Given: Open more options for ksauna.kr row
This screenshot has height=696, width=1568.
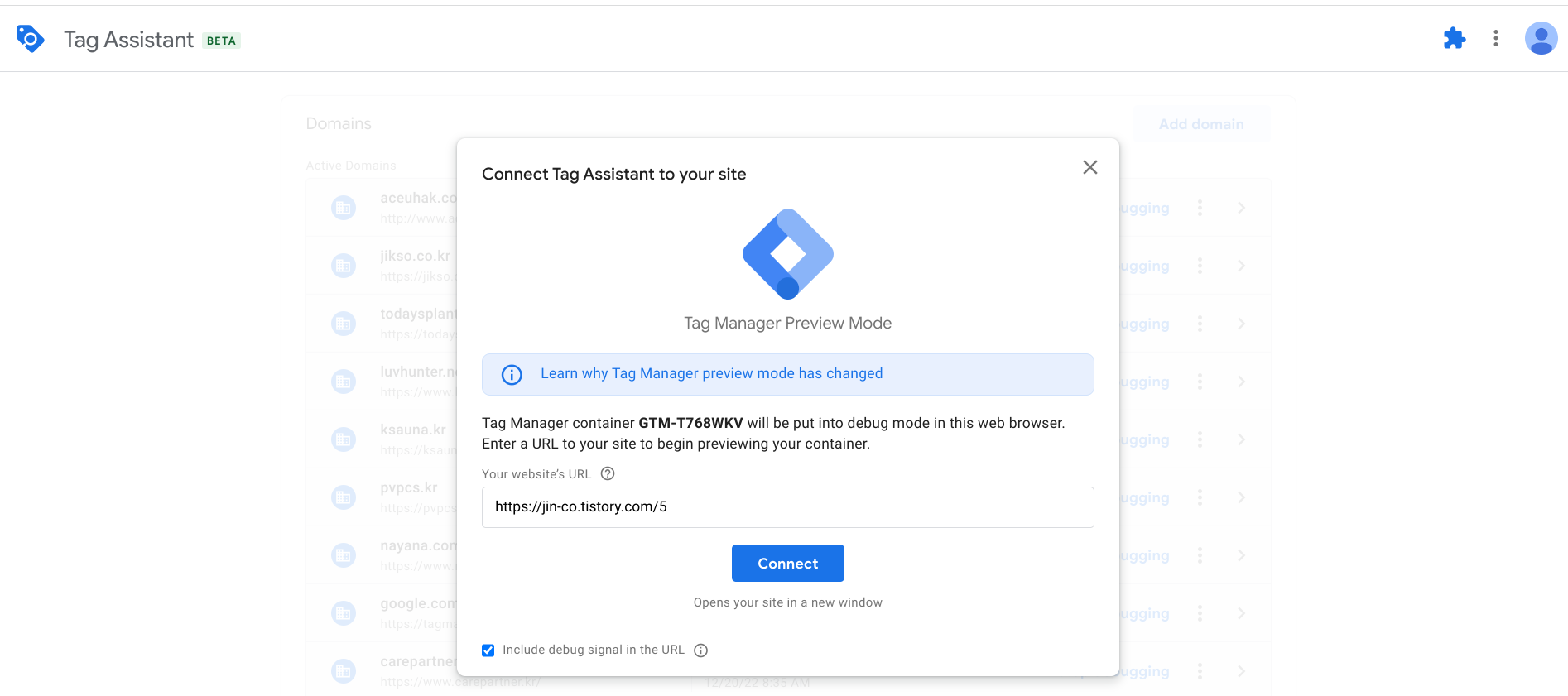Looking at the screenshot, I should point(1200,439).
